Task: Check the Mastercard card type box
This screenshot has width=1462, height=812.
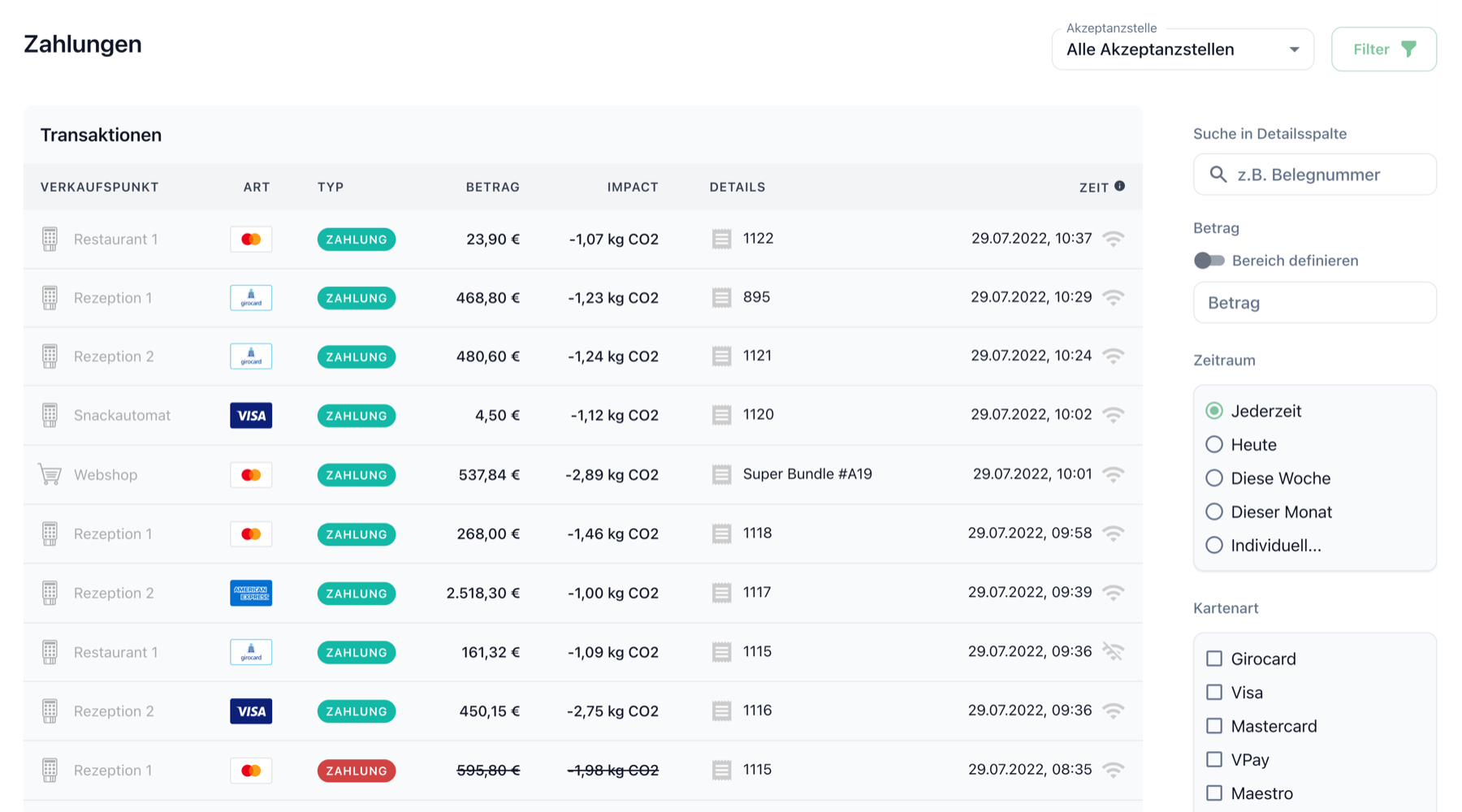Action: click(1214, 726)
